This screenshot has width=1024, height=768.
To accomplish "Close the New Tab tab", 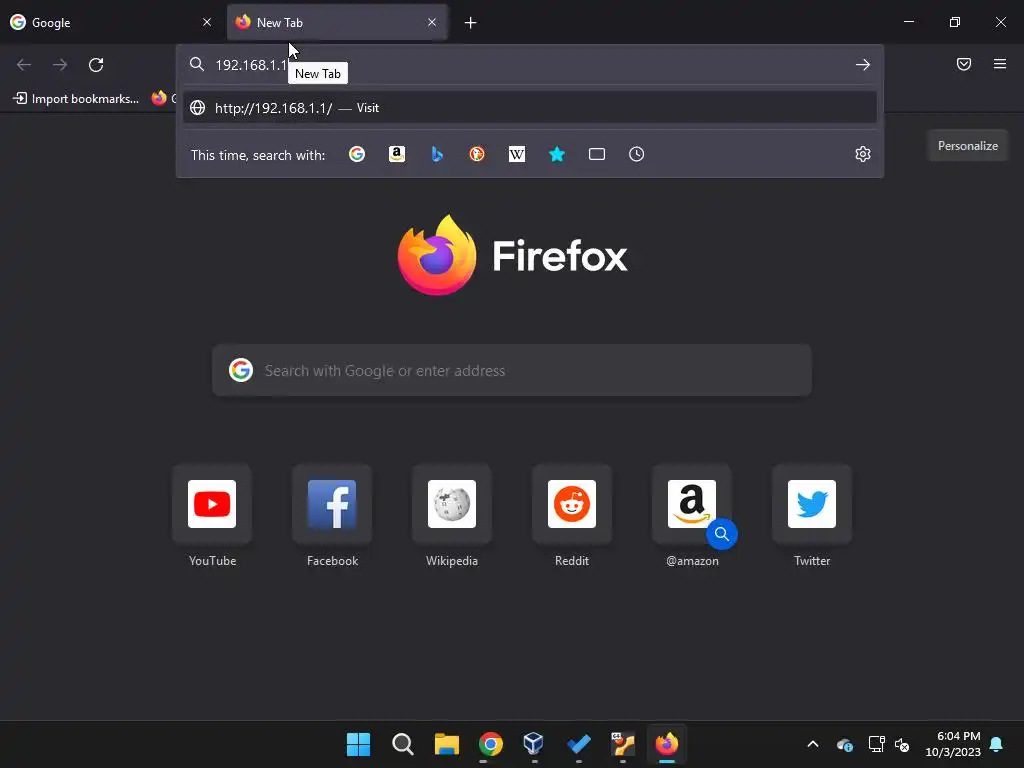I will click(x=432, y=22).
